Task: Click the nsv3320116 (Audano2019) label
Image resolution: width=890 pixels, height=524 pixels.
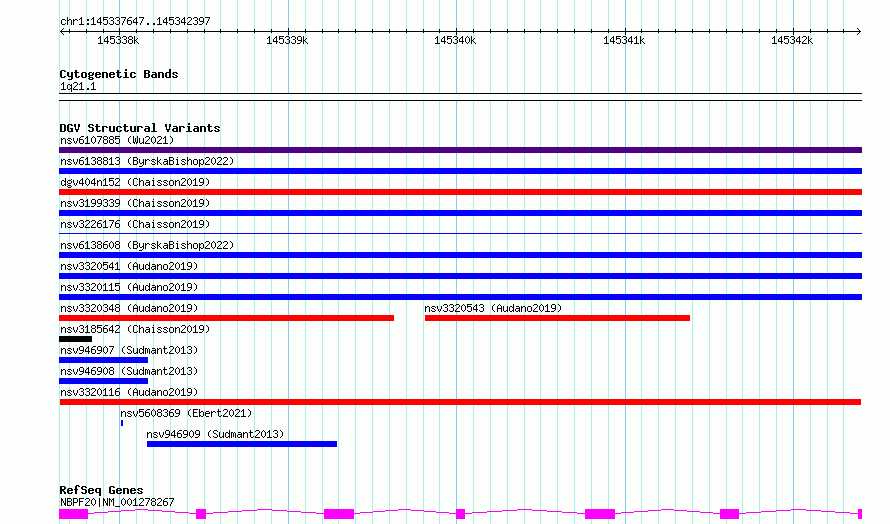Action: click(x=129, y=392)
